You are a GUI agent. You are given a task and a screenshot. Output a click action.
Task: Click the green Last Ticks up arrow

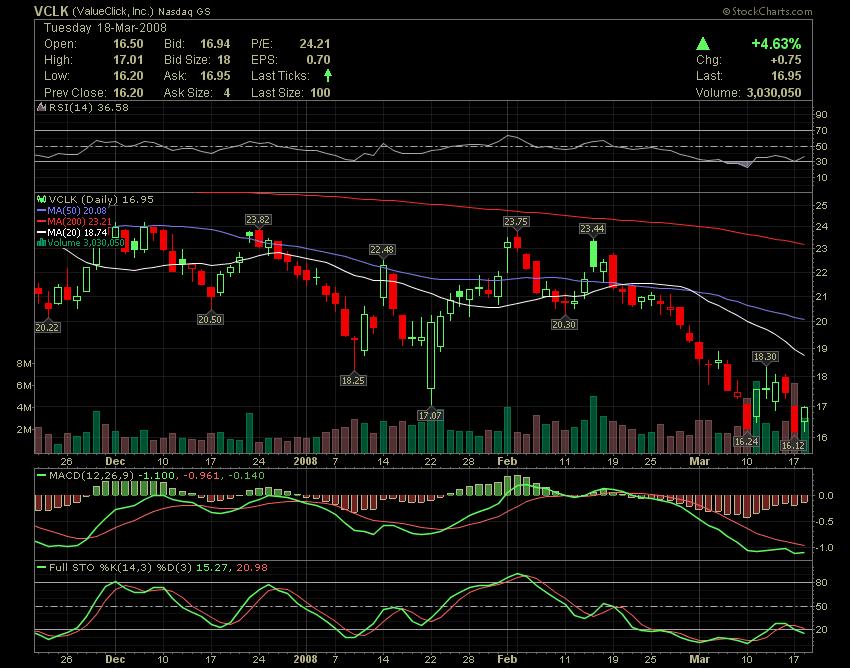point(327,75)
